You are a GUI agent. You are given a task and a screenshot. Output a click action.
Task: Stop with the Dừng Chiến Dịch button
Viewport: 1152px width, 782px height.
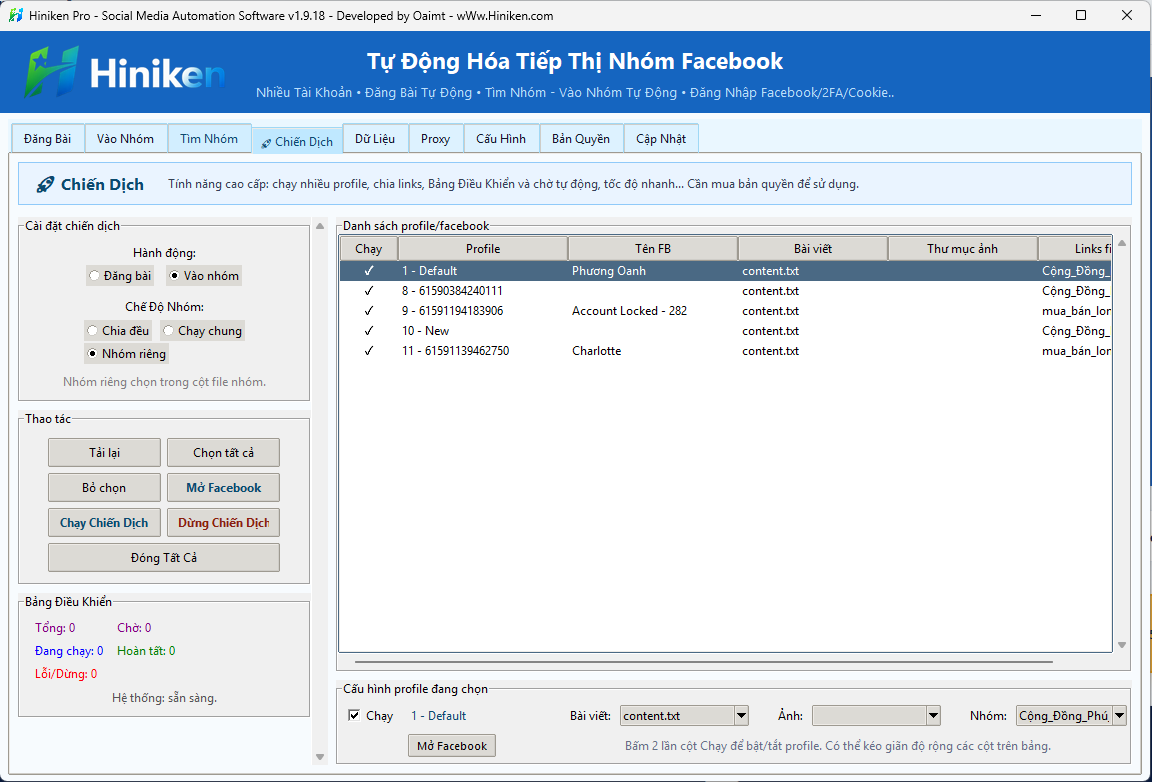[223, 523]
